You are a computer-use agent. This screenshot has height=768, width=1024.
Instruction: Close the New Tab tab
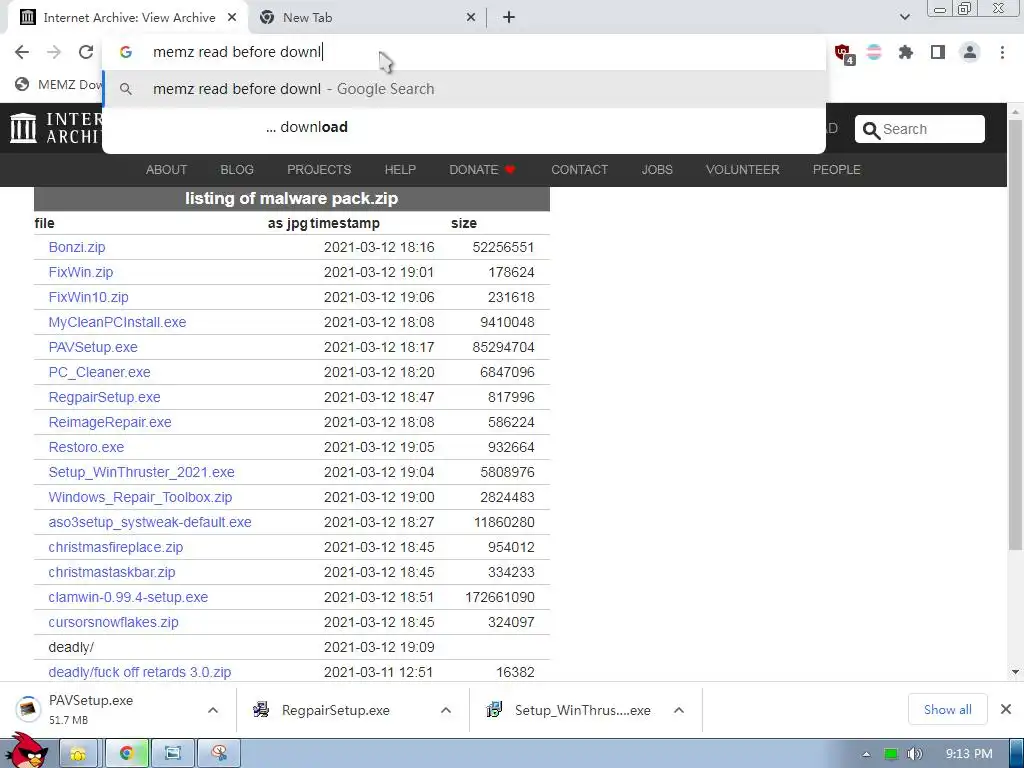[471, 18]
